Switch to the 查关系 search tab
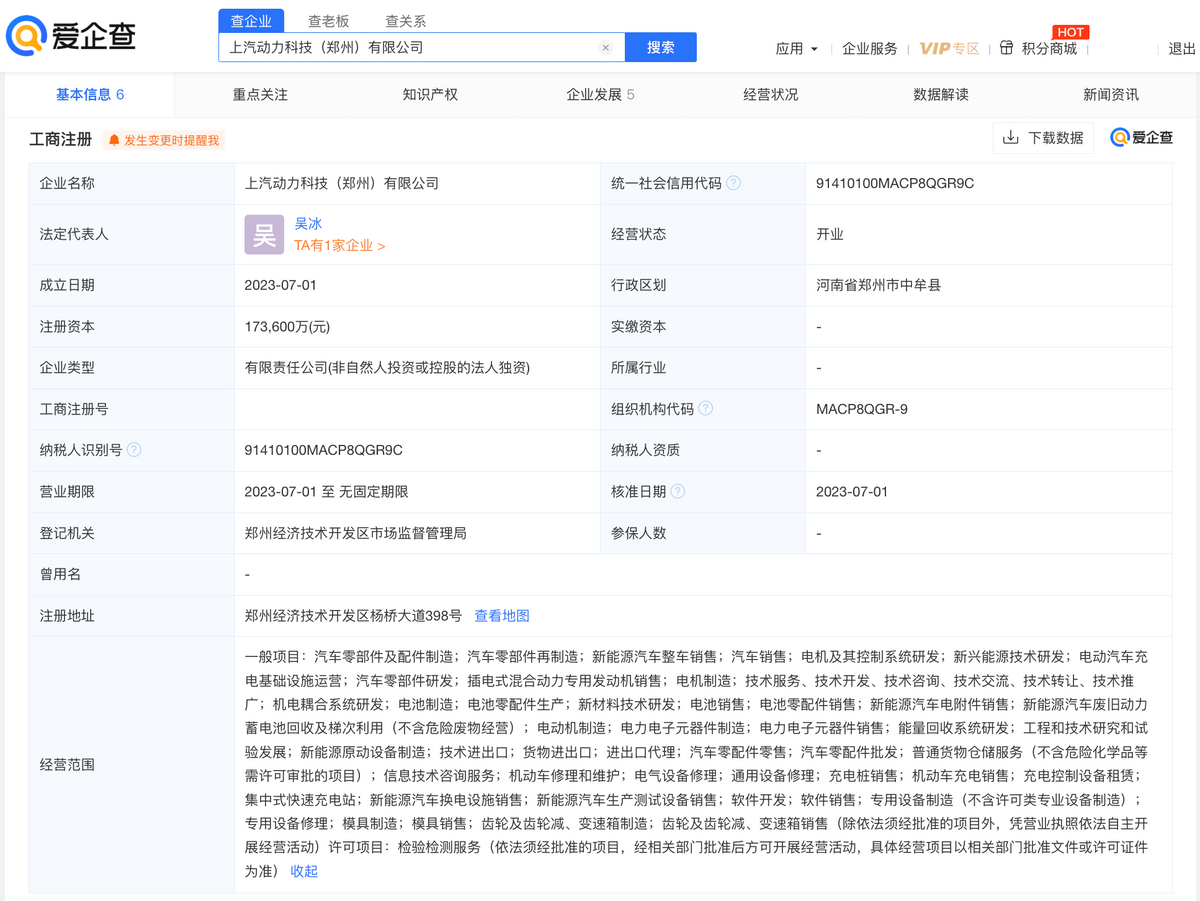The height and width of the screenshot is (901, 1200). coord(405,20)
